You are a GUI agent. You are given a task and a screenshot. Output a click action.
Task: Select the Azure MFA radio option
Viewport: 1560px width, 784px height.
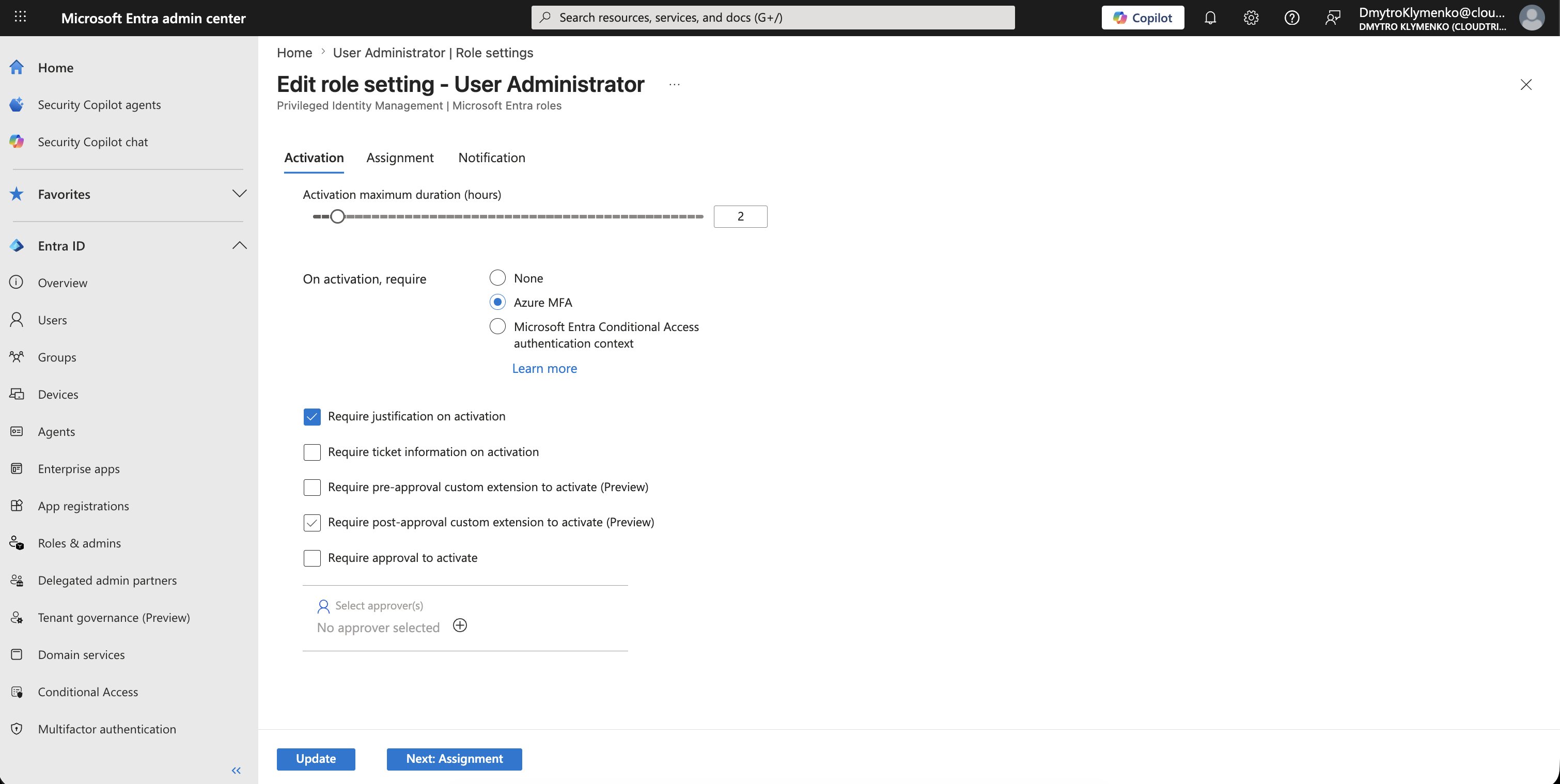click(497, 302)
